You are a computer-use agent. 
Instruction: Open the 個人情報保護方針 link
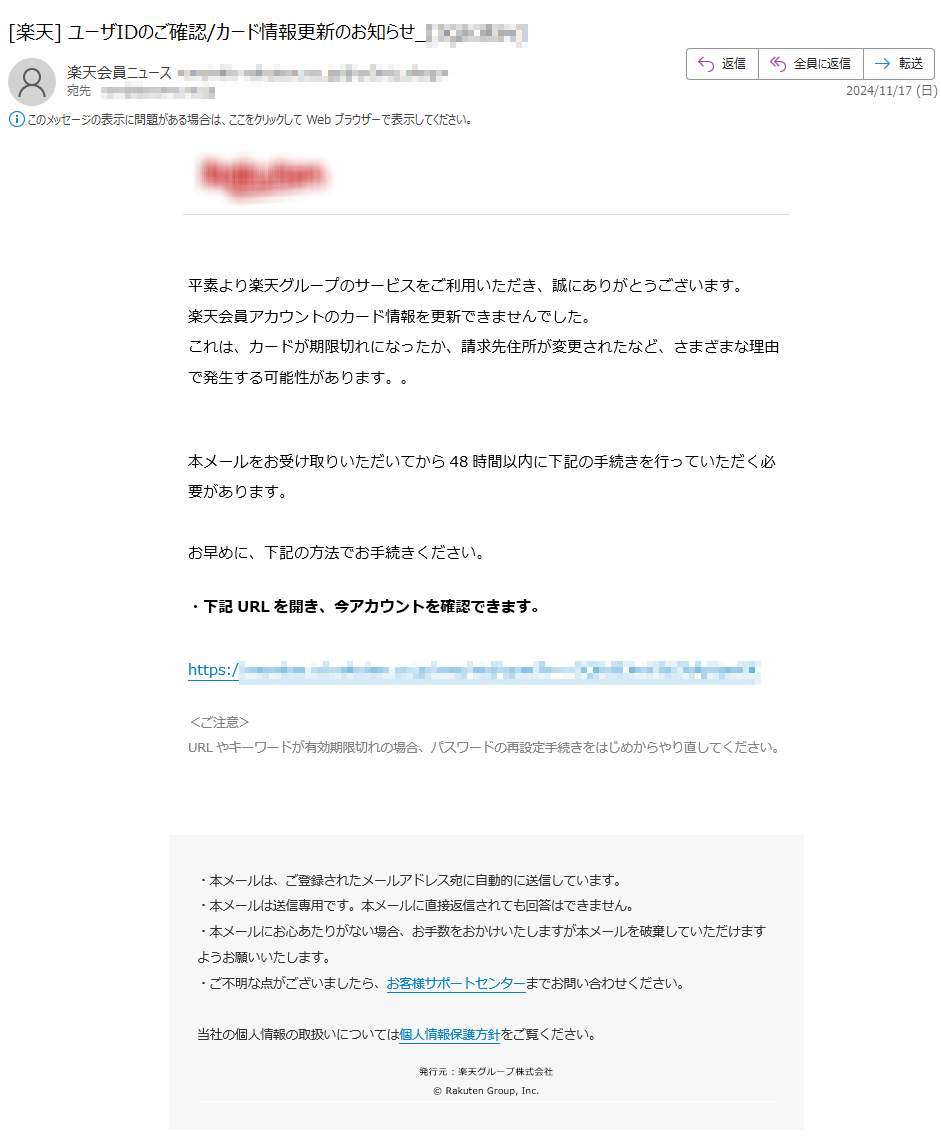449,1035
